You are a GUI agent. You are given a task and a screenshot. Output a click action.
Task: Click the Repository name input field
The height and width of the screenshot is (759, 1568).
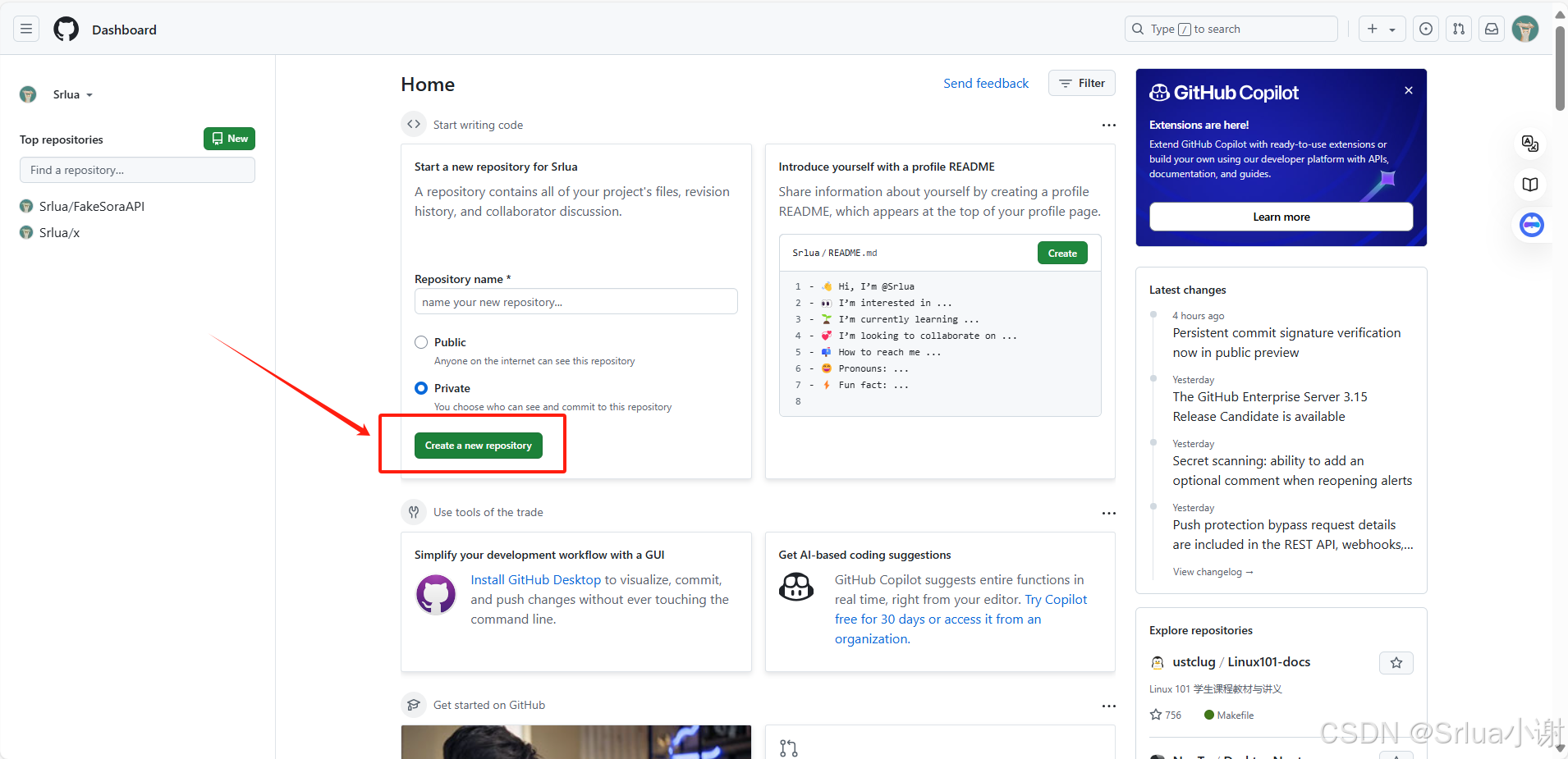576,302
